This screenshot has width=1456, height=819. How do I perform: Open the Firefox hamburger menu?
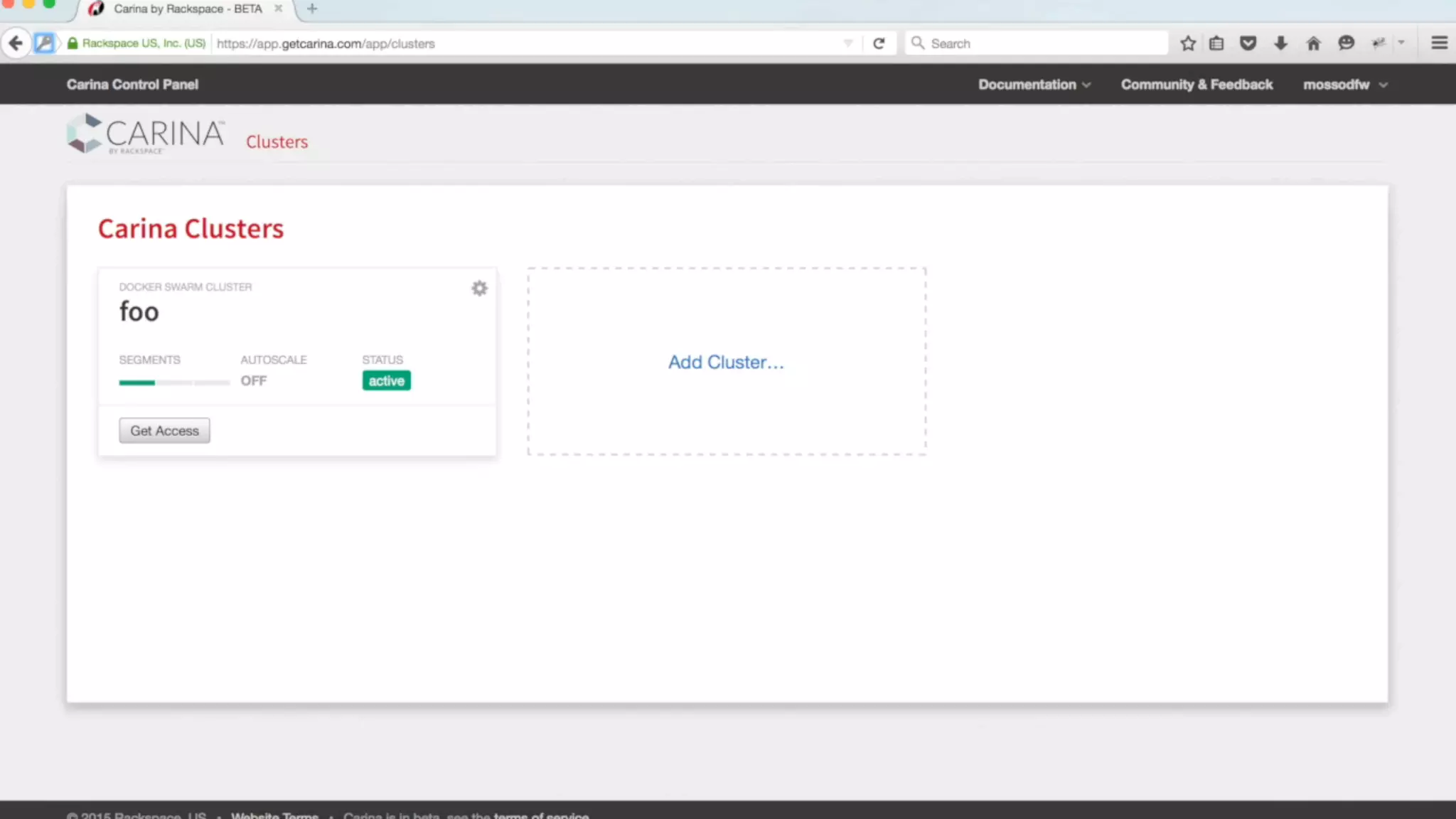pos(1439,43)
